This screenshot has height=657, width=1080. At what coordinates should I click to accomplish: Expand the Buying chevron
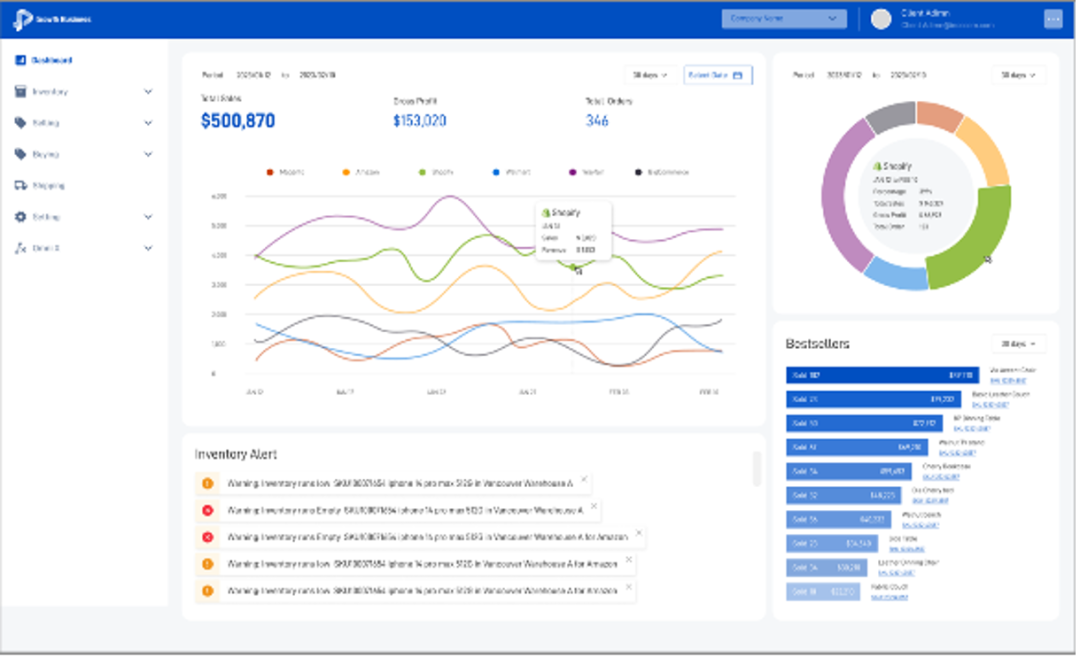148,154
